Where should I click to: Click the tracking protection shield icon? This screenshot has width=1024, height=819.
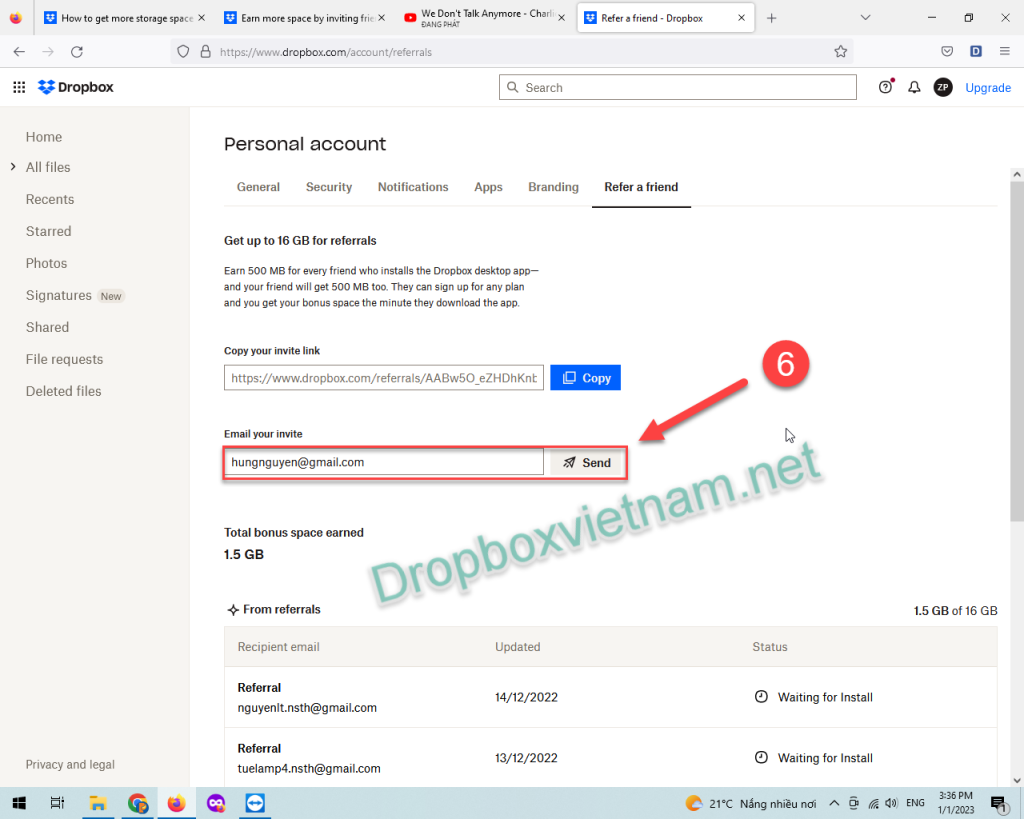pos(183,52)
